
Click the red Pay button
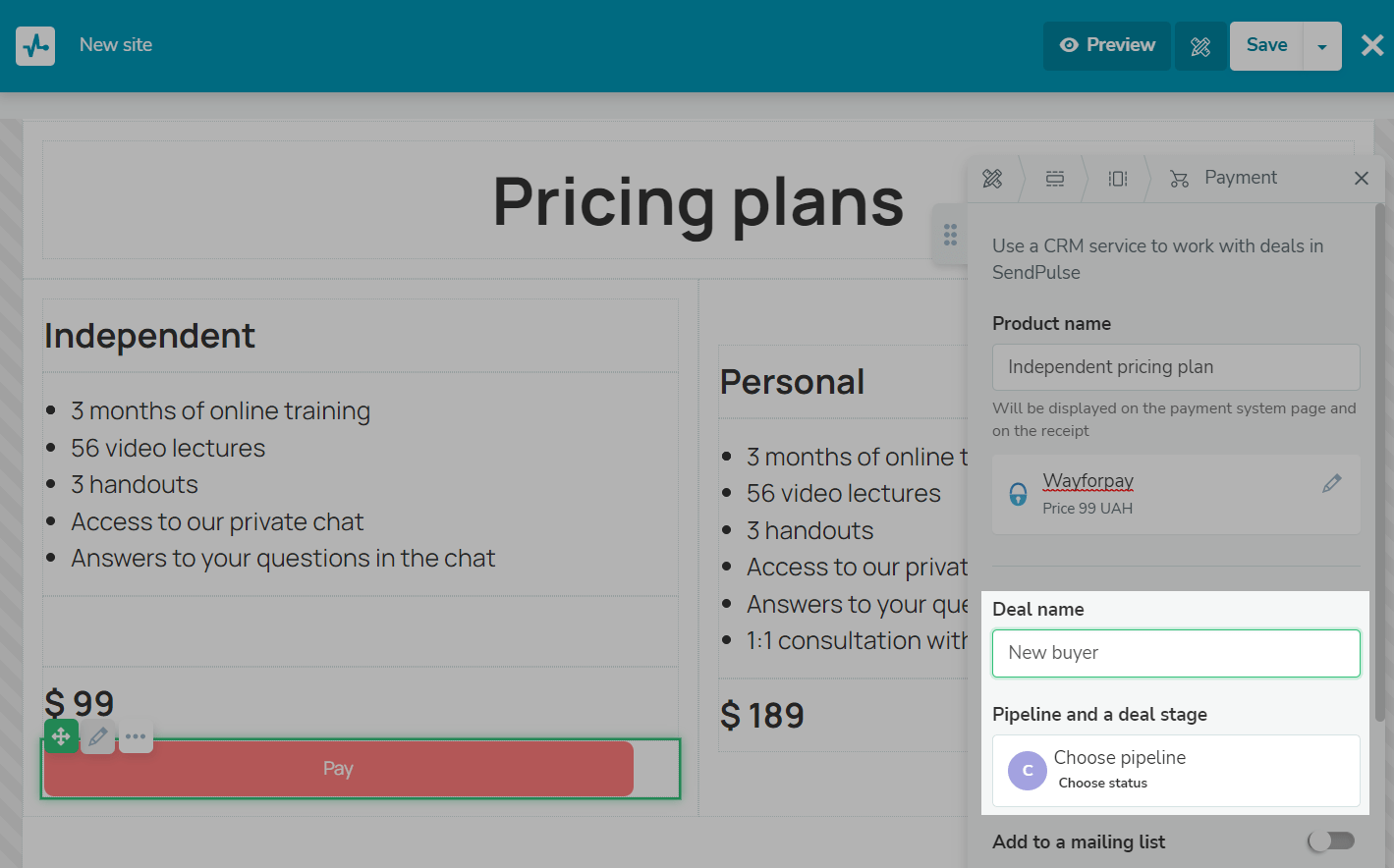tap(339, 769)
